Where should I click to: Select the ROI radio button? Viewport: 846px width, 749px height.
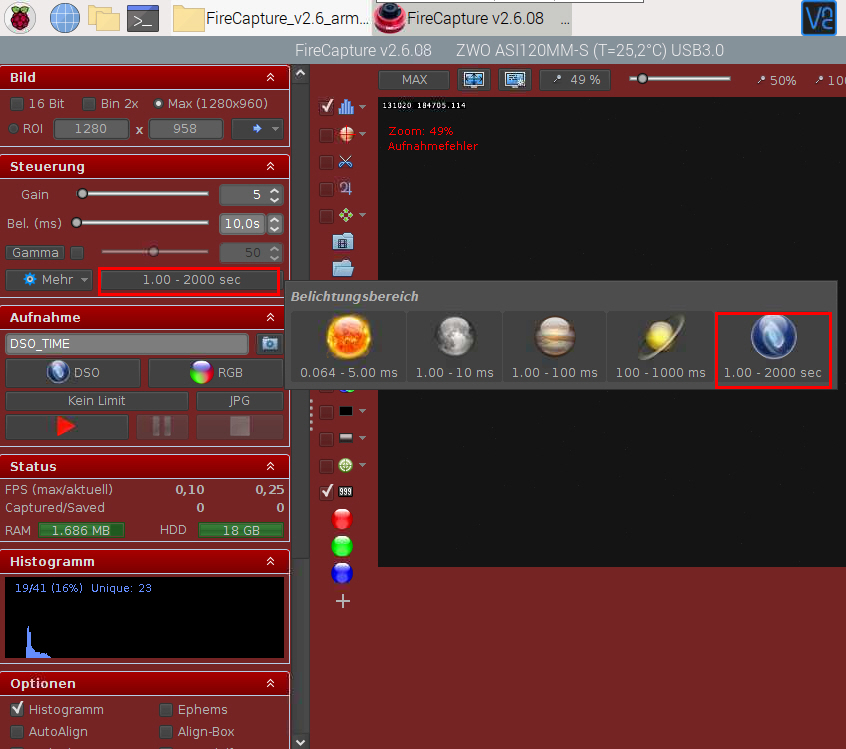coord(14,128)
